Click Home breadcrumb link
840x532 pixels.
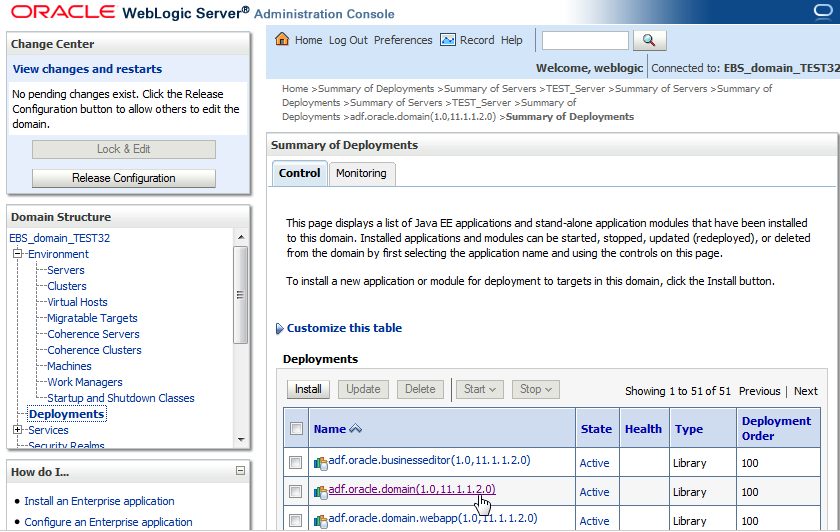295,89
